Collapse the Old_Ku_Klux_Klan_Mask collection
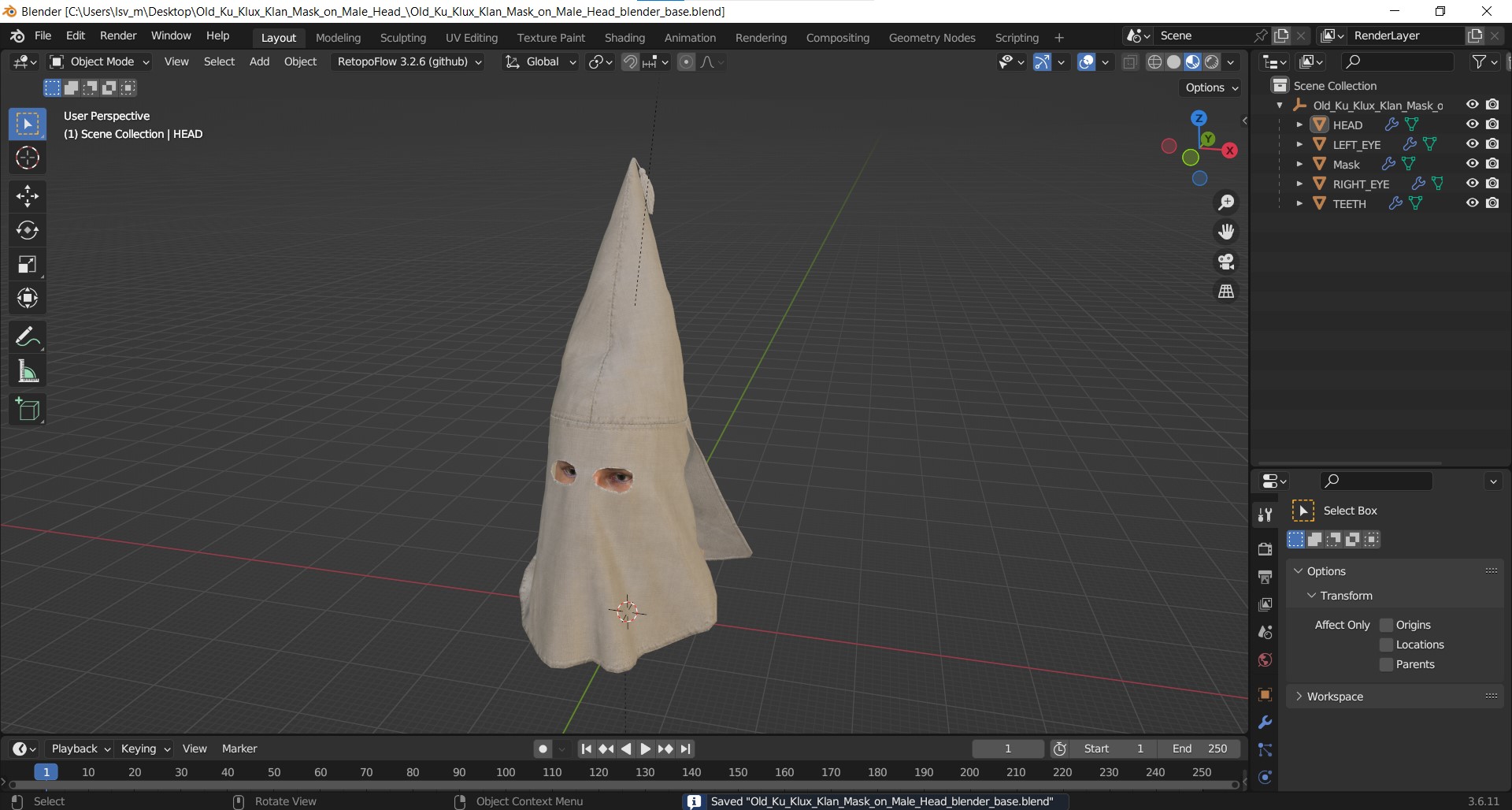This screenshot has width=1512, height=810. pos(1280,105)
